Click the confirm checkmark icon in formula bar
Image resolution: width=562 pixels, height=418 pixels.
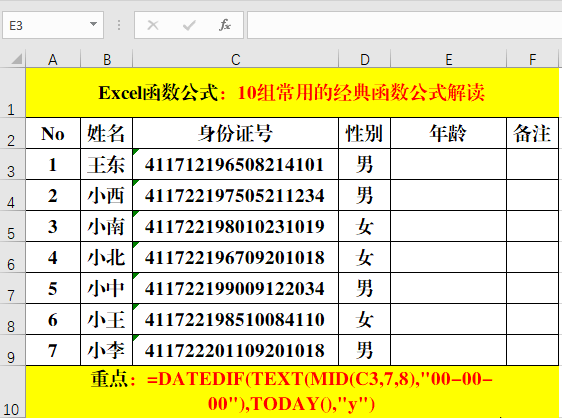189,25
